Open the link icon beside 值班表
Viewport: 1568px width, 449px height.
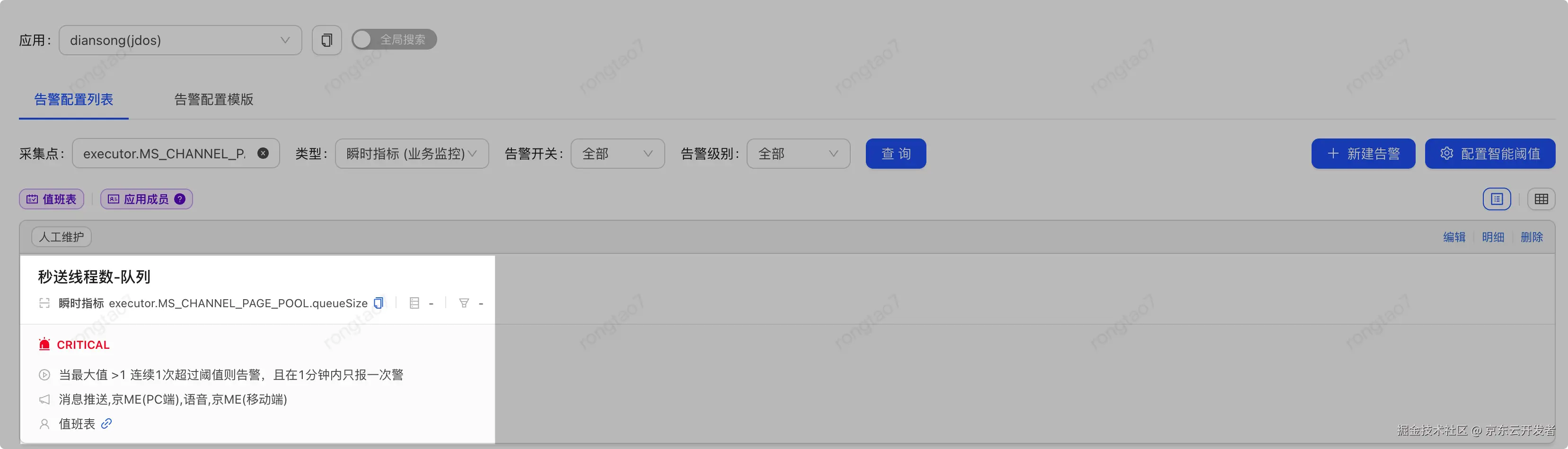[106, 423]
